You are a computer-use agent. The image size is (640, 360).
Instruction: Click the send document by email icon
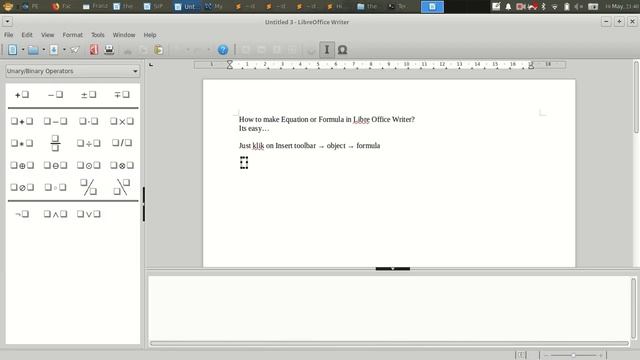coord(75,50)
